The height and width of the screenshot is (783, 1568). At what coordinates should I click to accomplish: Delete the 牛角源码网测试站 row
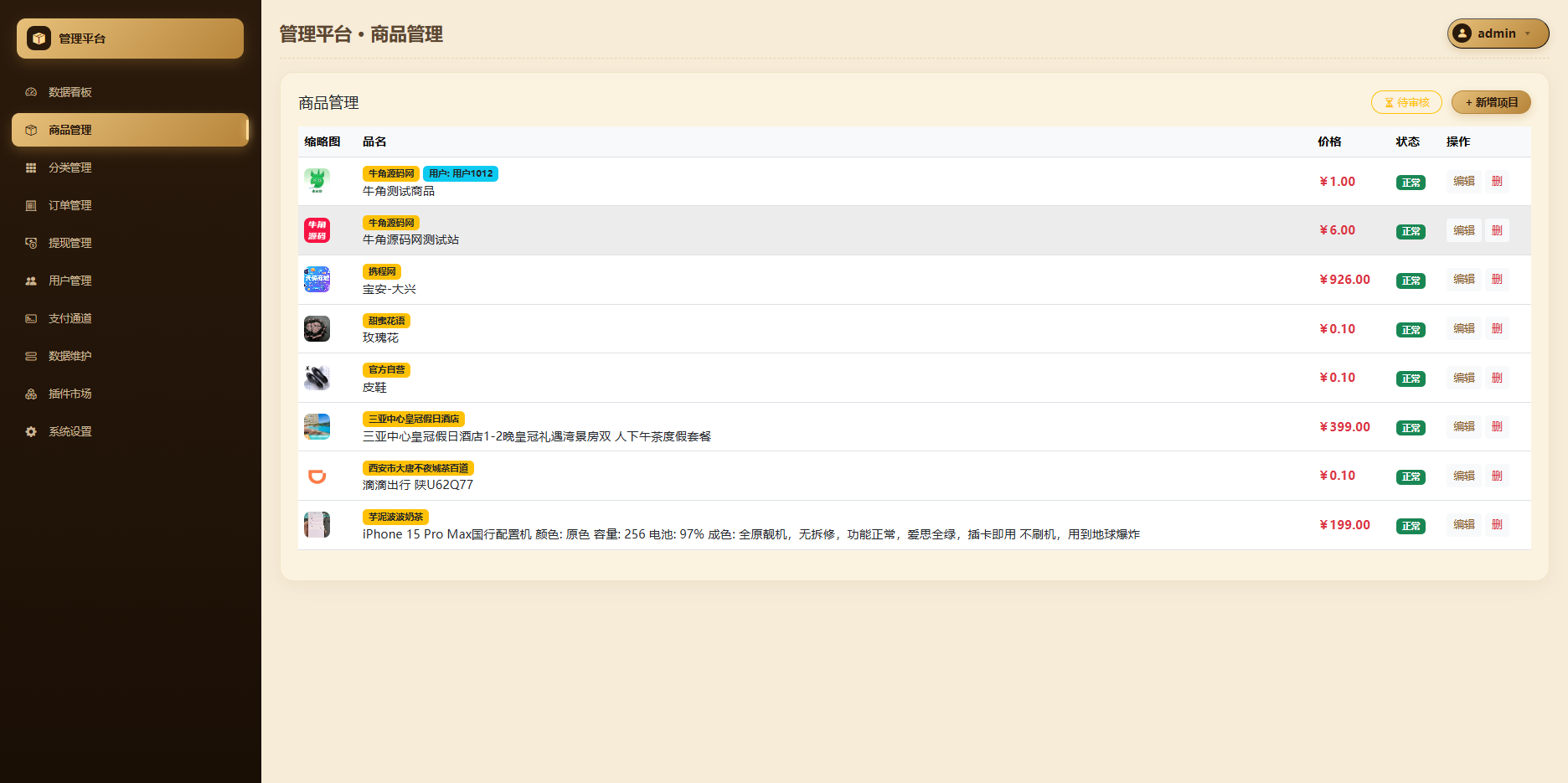pyautogui.click(x=1497, y=230)
